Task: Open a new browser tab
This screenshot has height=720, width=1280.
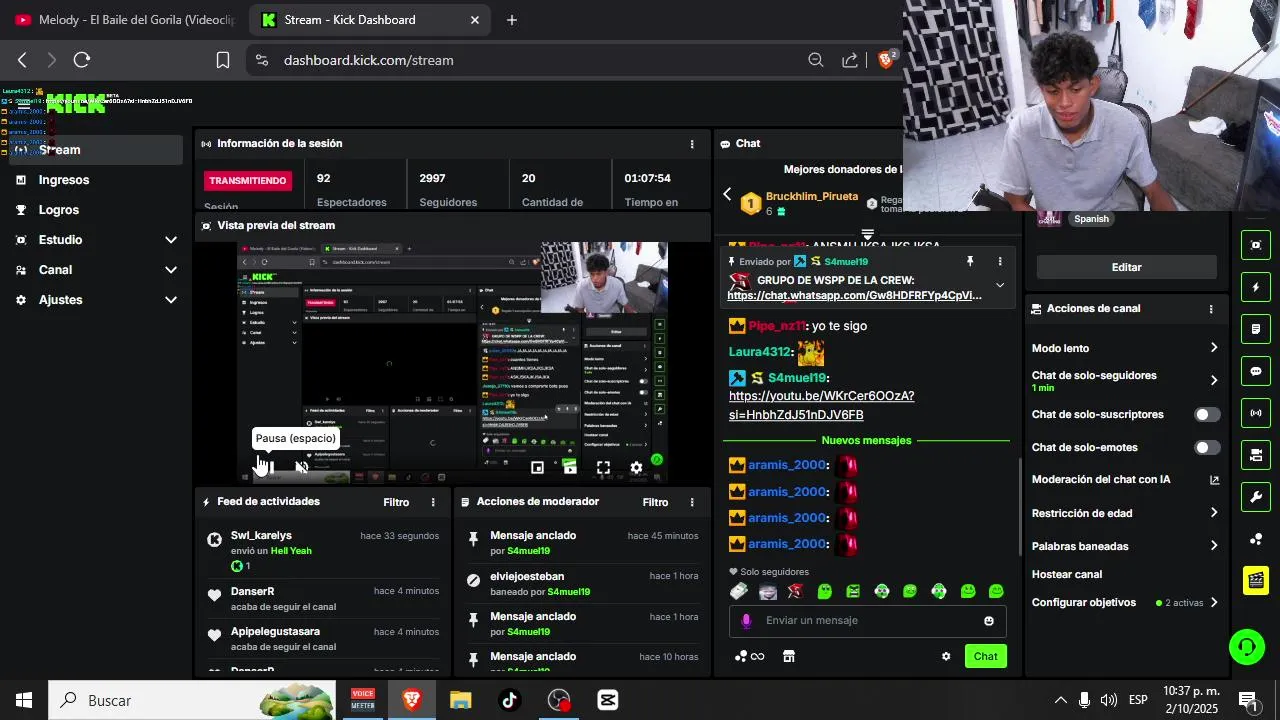Action: pyautogui.click(x=512, y=20)
